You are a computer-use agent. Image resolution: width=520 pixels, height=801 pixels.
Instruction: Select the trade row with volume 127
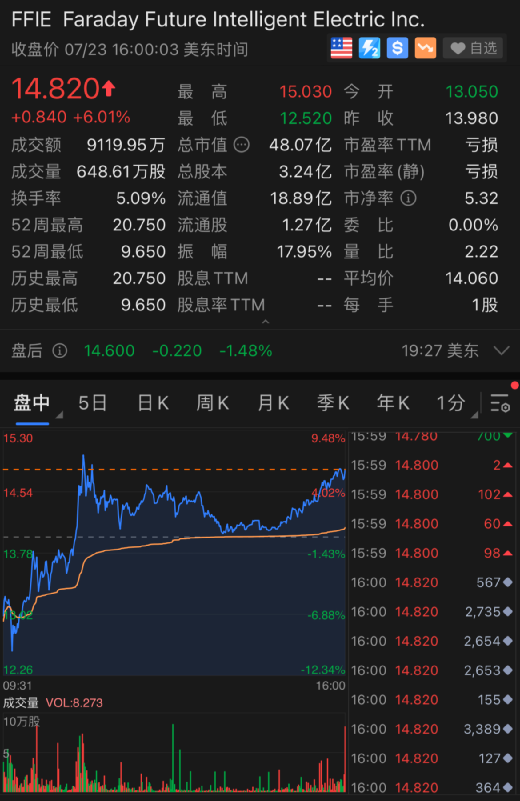[x=432, y=758]
